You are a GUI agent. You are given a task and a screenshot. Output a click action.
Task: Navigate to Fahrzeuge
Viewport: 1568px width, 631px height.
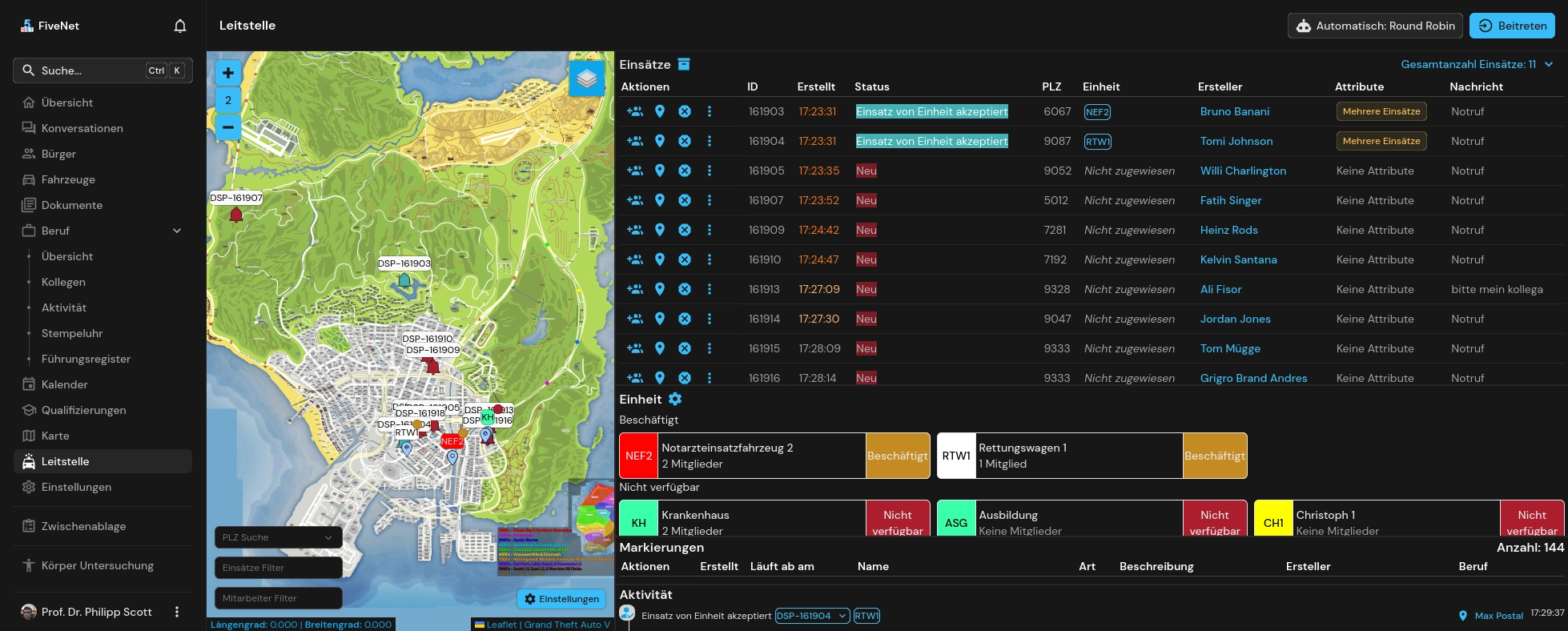click(x=103, y=179)
